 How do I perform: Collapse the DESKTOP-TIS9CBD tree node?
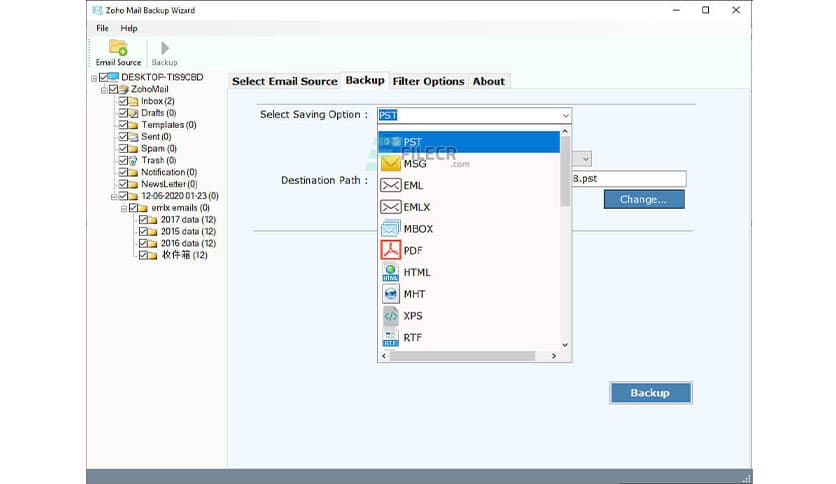point(94,78)
